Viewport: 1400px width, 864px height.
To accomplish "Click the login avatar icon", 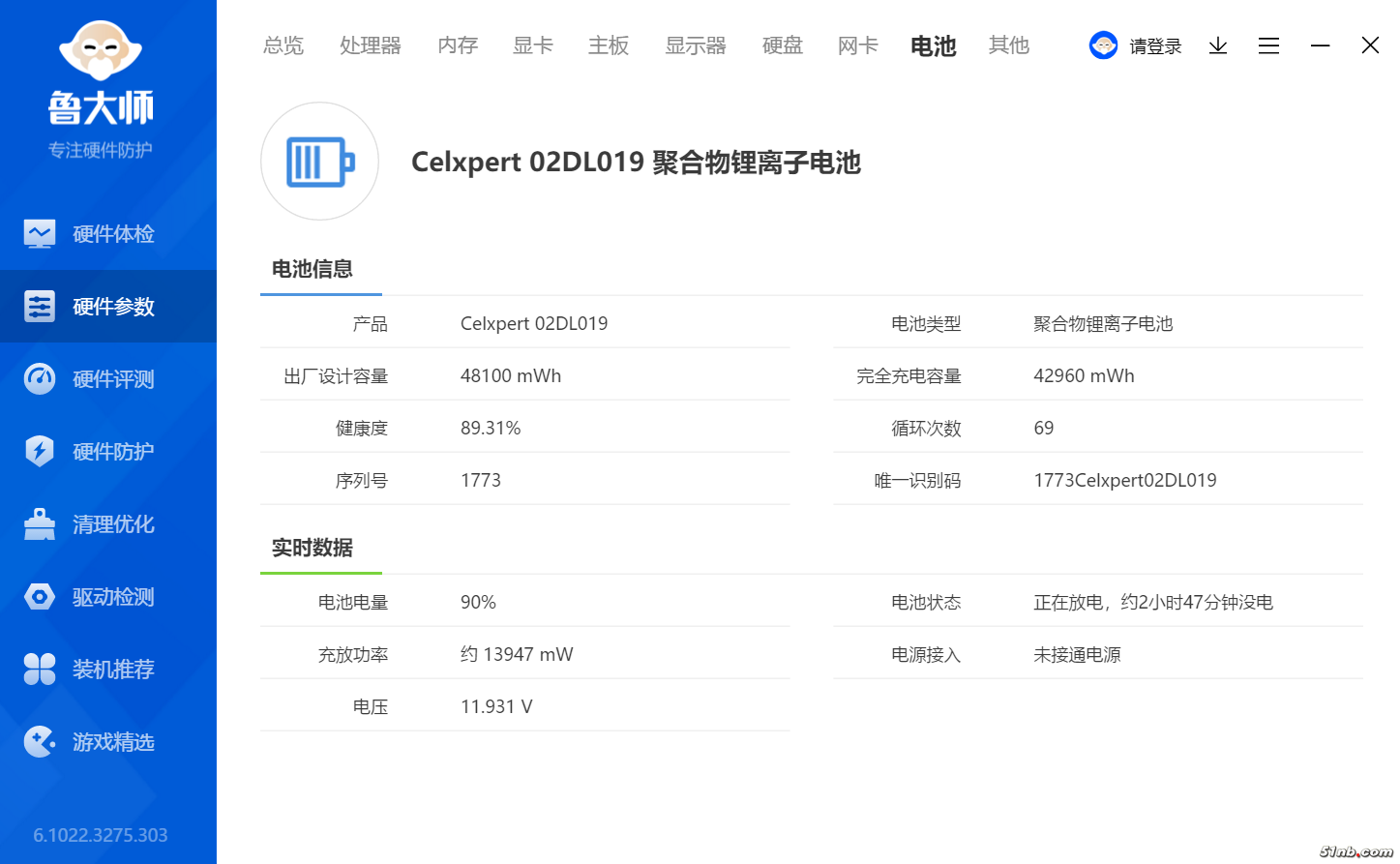I will [x=1103, y=45].
